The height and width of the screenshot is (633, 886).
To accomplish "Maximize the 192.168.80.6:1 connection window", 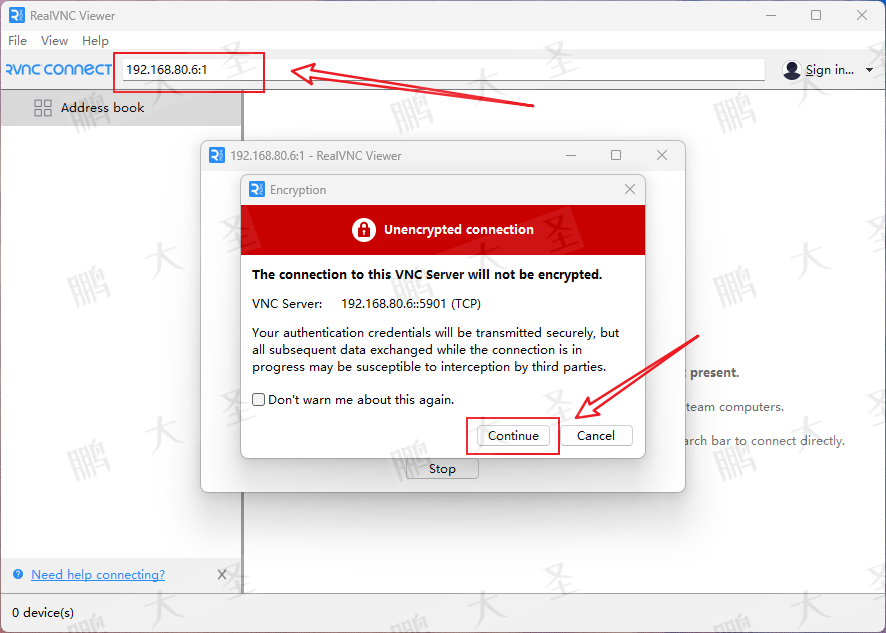I will pyautogui.click(x=616, y=155).
